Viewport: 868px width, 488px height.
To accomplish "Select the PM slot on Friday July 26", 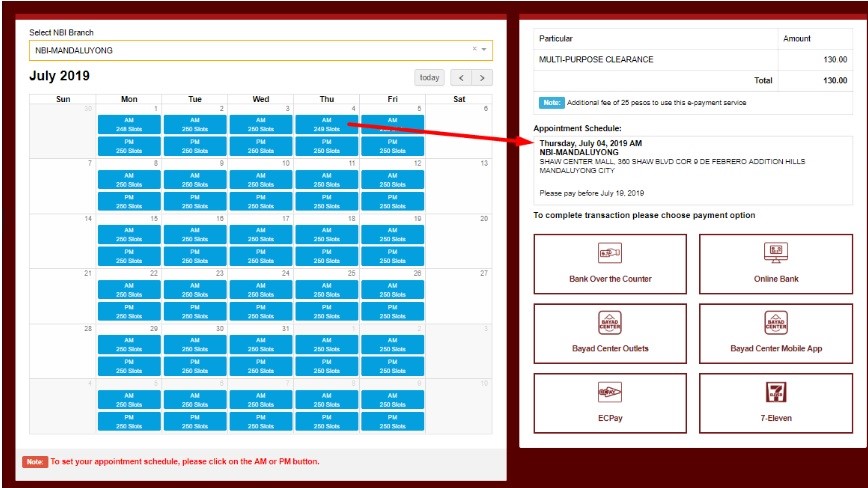I will (392, 312).
